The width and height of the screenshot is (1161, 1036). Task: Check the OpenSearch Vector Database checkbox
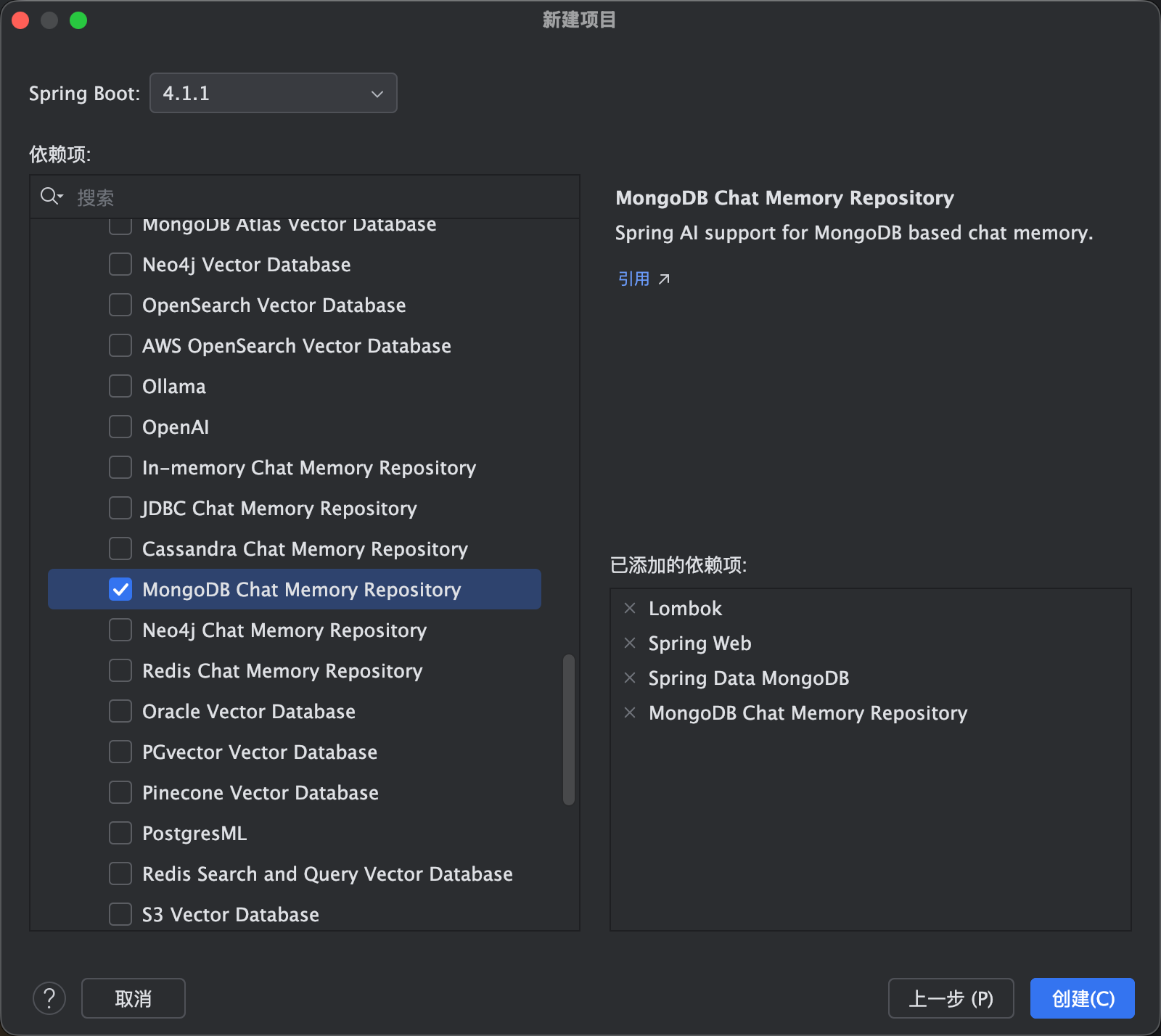(x=120, y=305)
